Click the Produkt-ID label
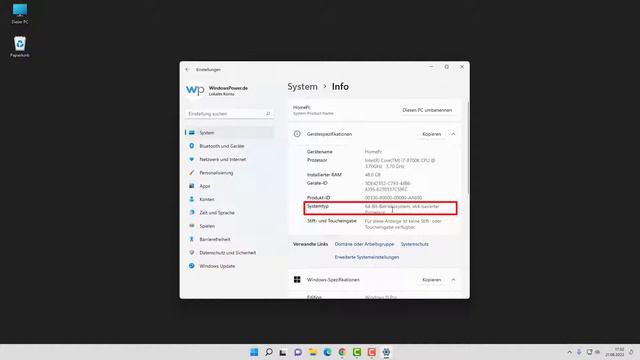Viewport: 640px width, 360px height. 318,198
